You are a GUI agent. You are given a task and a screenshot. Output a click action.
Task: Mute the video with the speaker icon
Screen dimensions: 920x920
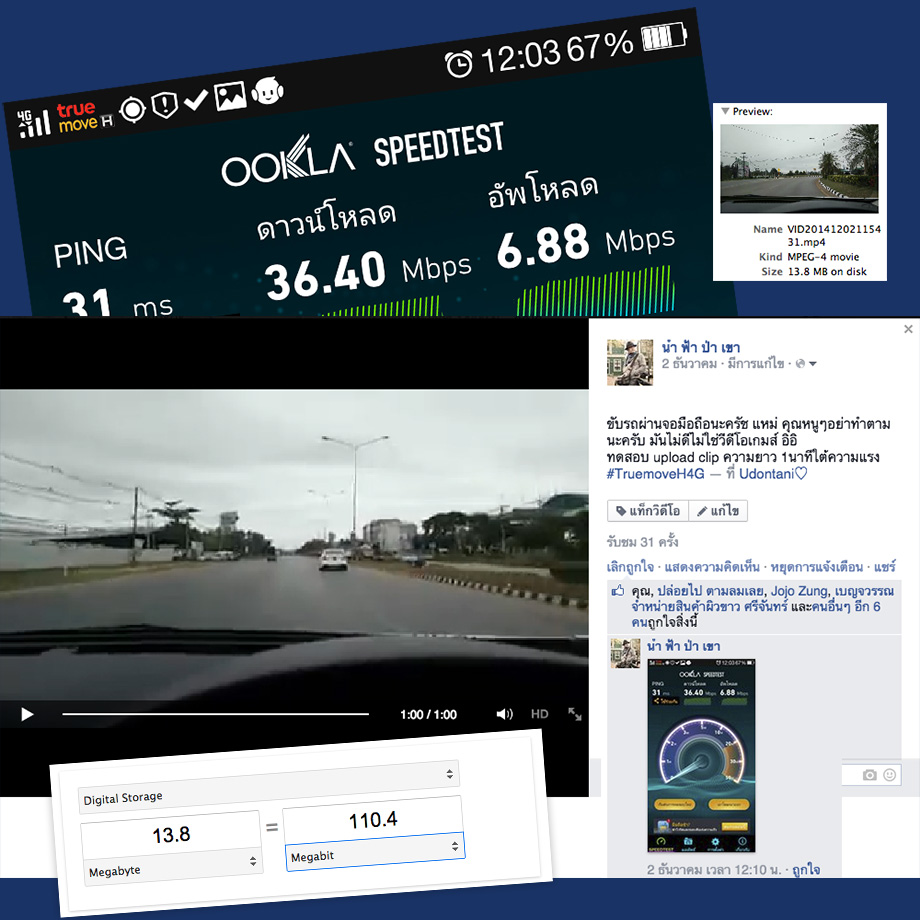tap(504, 714)
